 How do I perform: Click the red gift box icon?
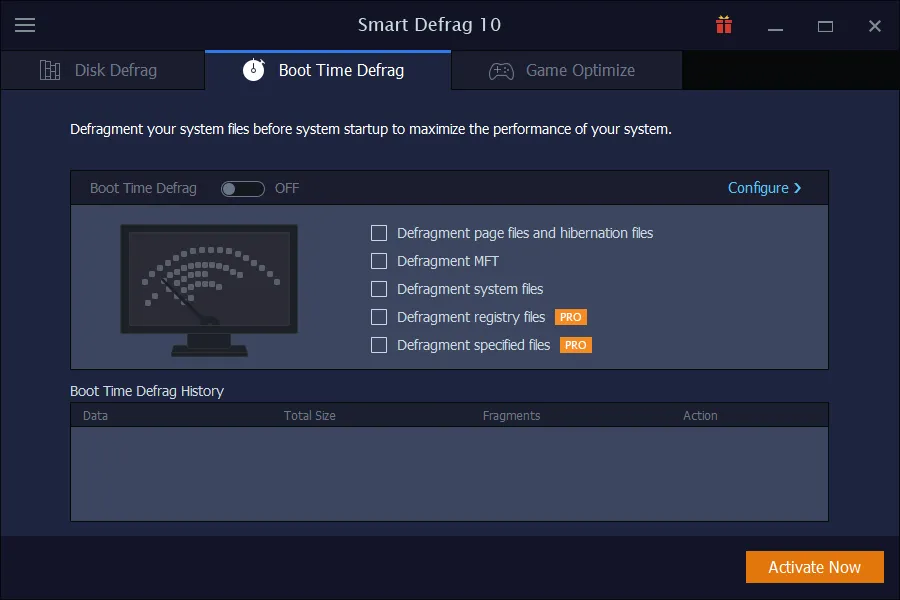724,25
